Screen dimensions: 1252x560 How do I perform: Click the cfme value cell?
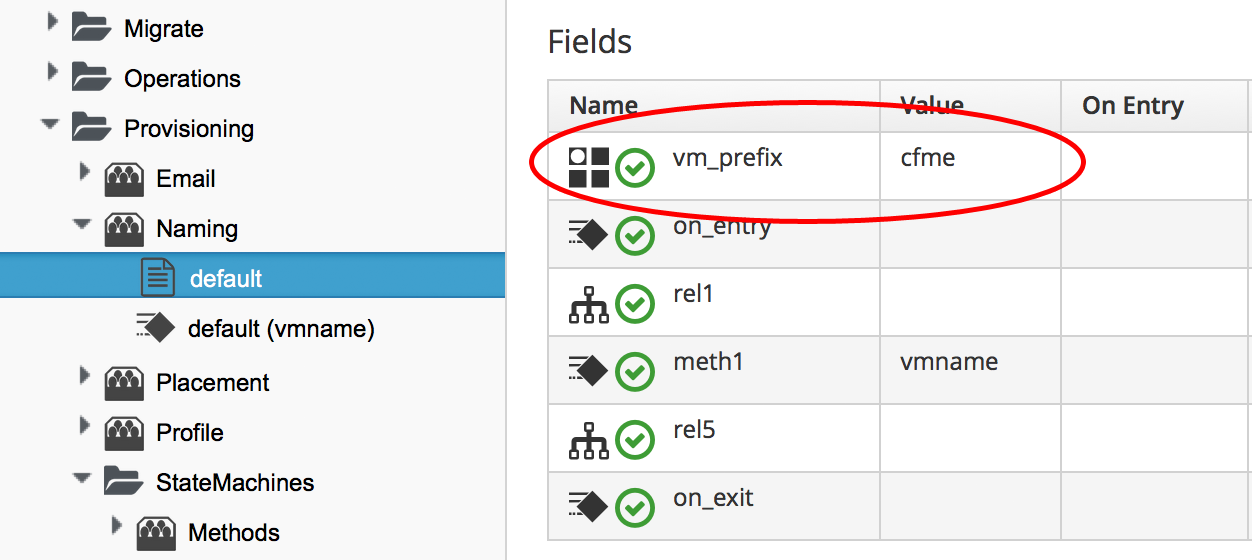click(x=928, y=158)
